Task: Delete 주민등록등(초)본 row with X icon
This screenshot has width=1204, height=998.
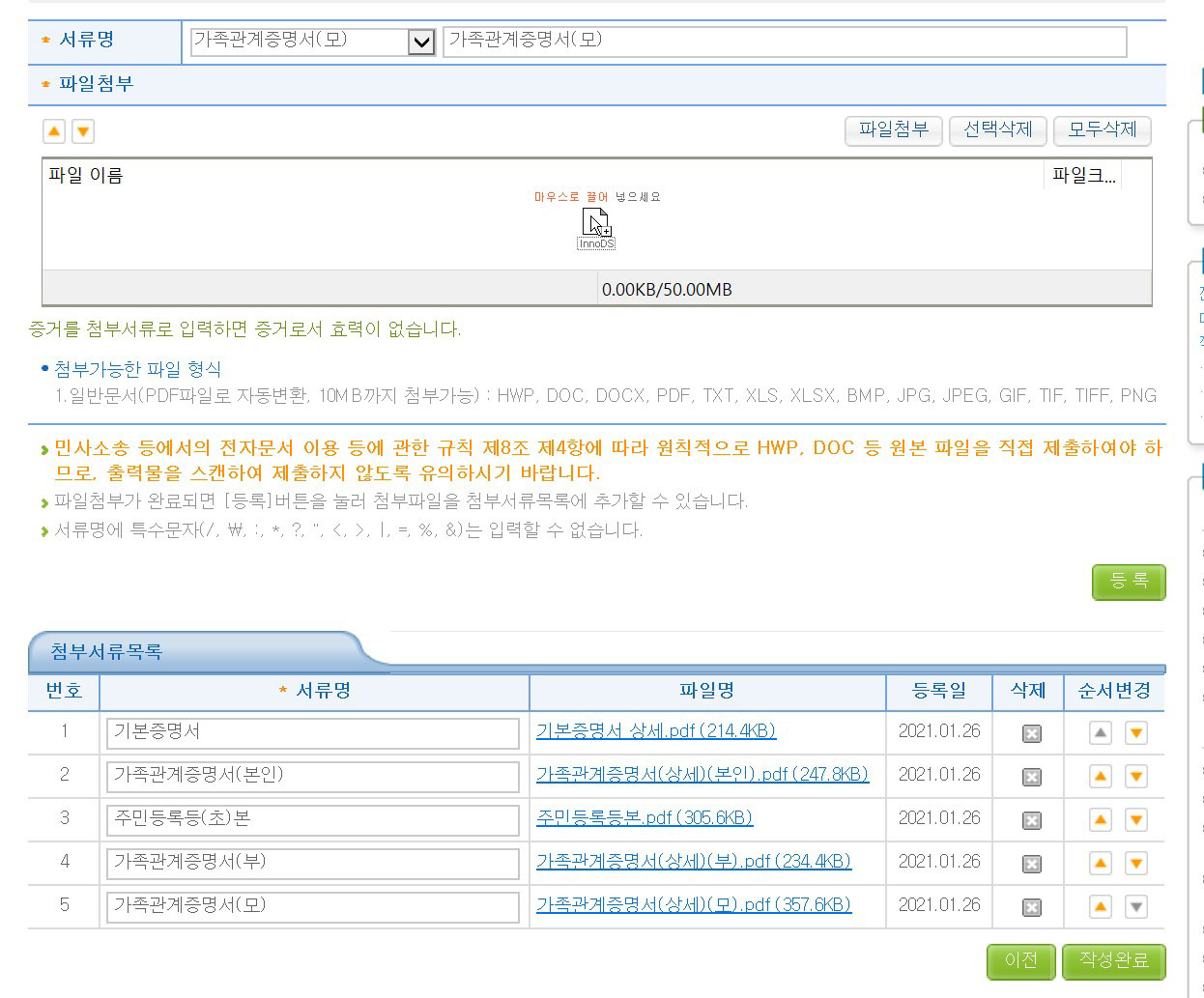Action: point(1032,820)
